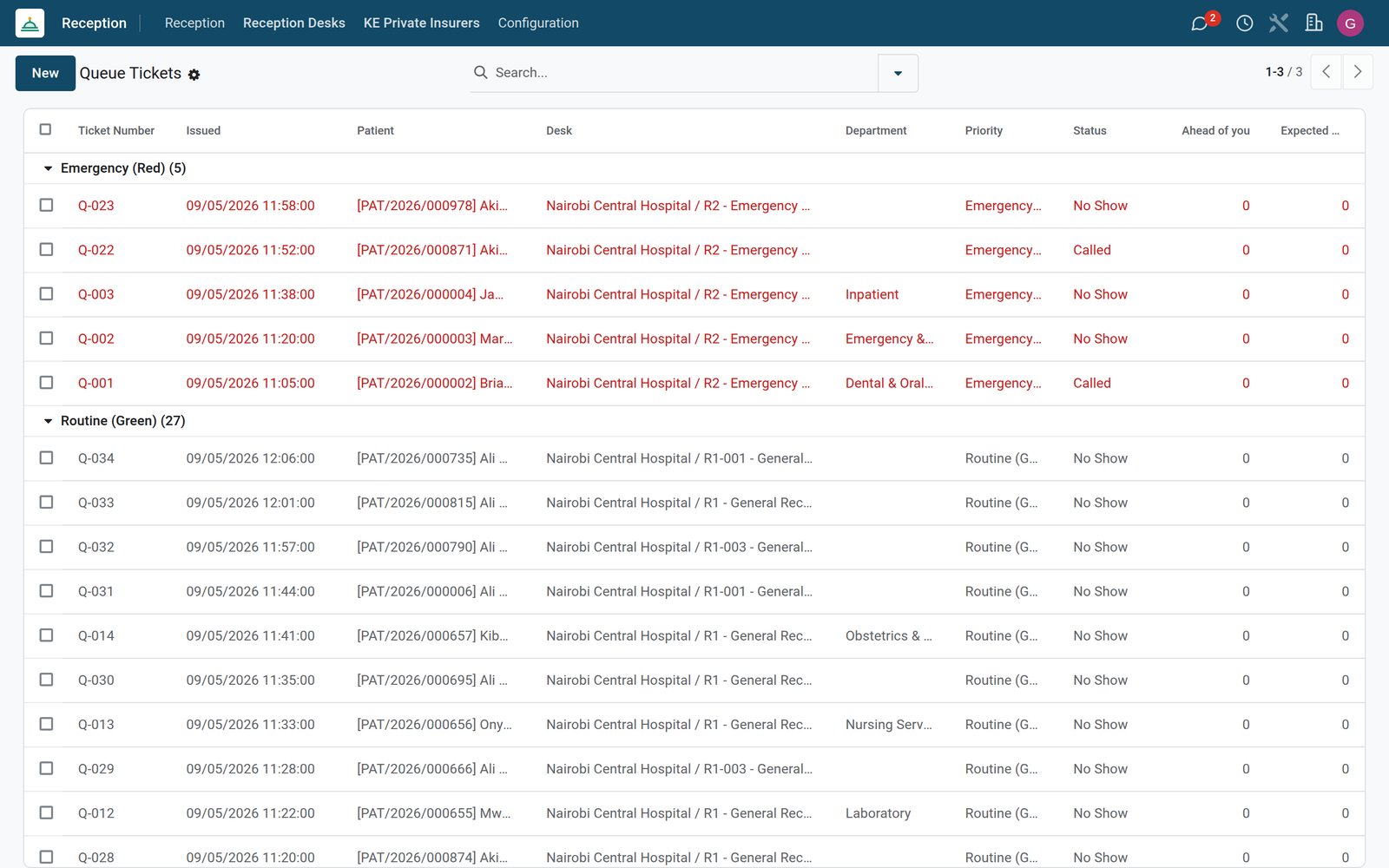Open the Reception app home logo

[30, 23]
